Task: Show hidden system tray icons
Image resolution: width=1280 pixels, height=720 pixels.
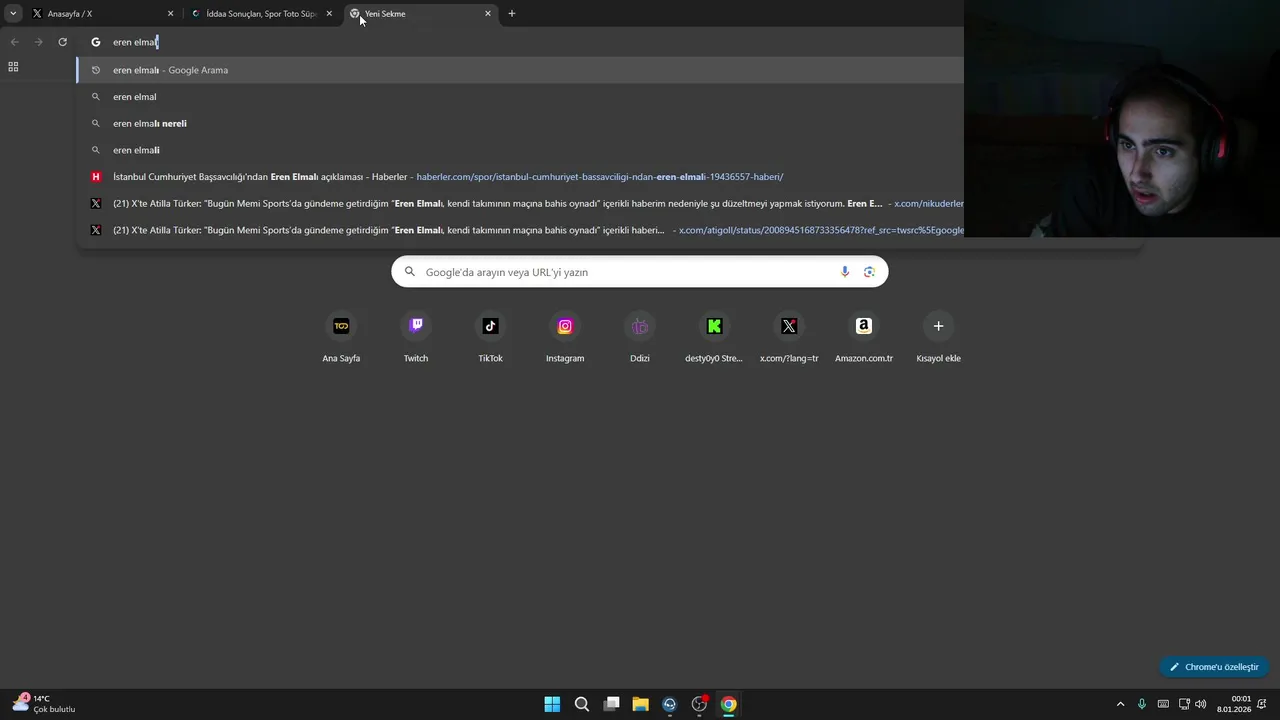Action: [1120, 704]
